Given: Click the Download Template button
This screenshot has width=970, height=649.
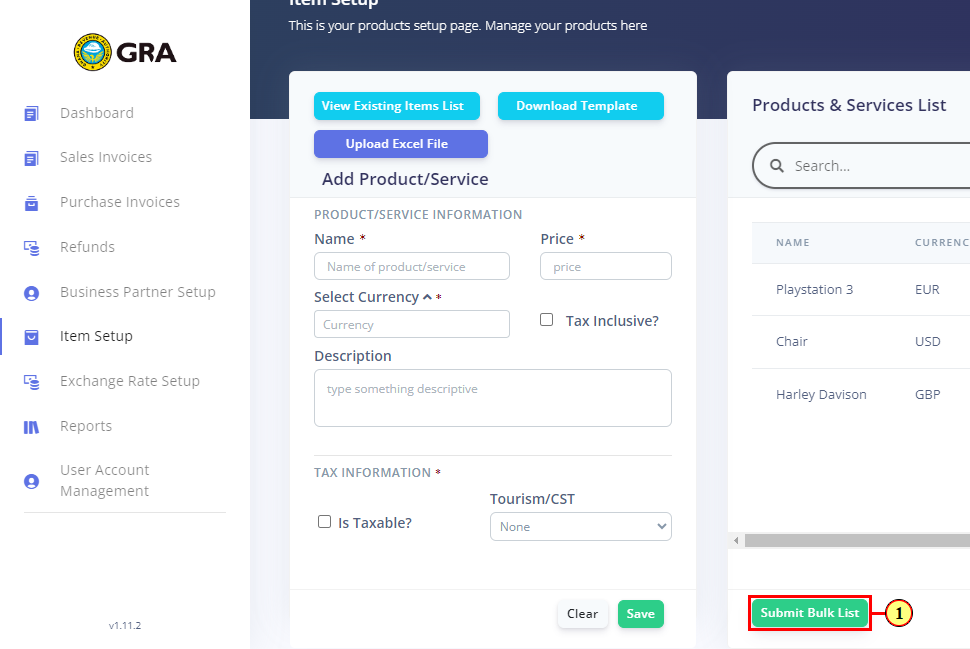Looking at the screenshot, I should [580, 106].
